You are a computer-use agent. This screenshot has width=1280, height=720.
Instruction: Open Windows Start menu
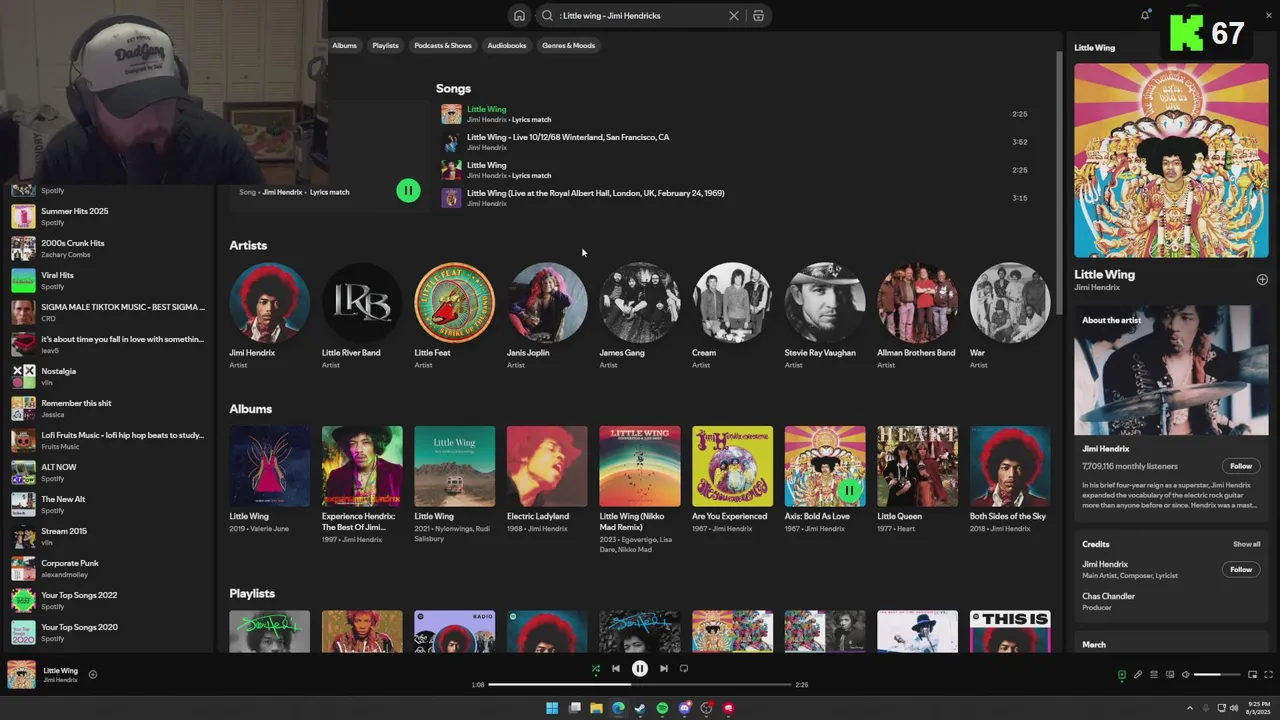coord(552,708)
